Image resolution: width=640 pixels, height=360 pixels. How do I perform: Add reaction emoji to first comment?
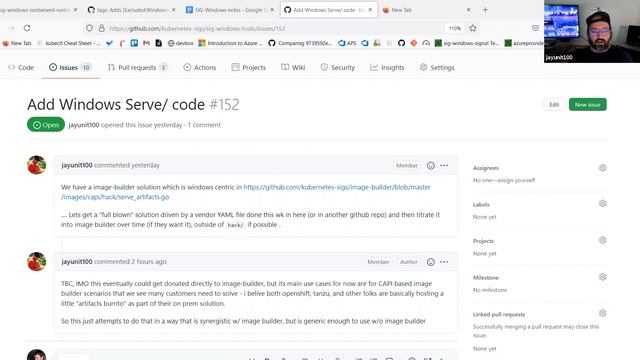(431, 165)
